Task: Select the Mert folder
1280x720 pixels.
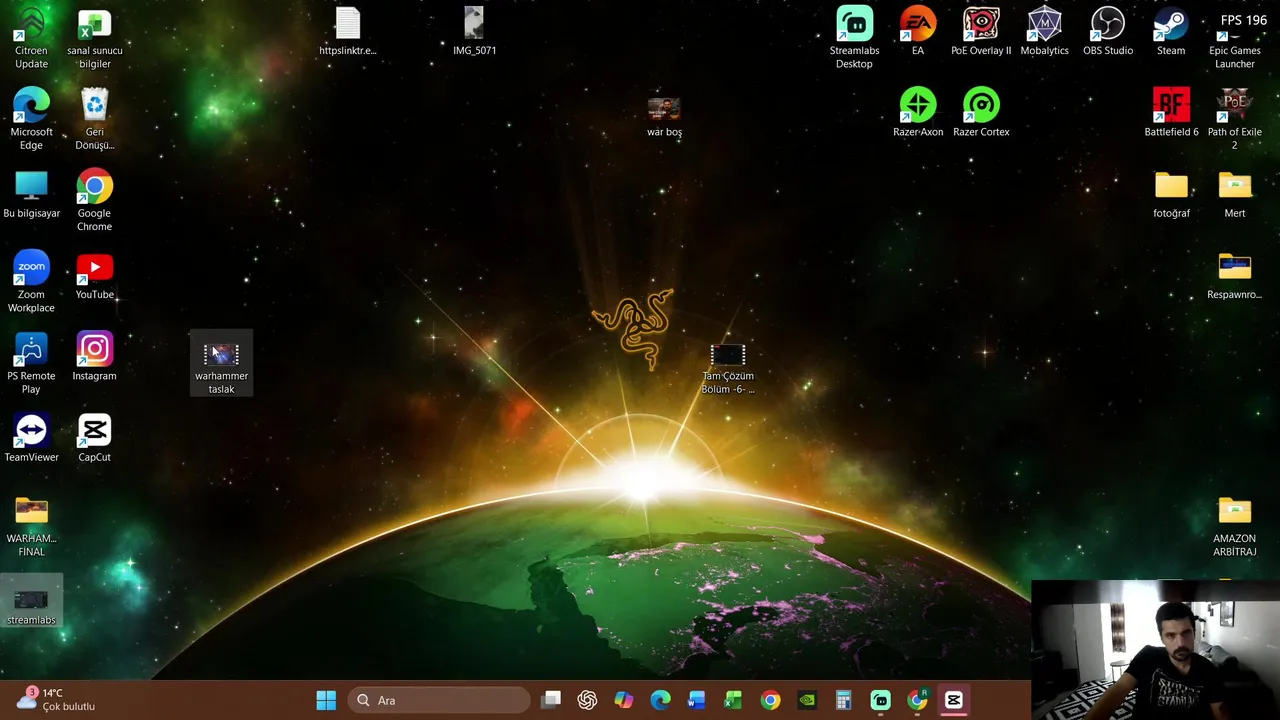Action: pos(1234,194)
